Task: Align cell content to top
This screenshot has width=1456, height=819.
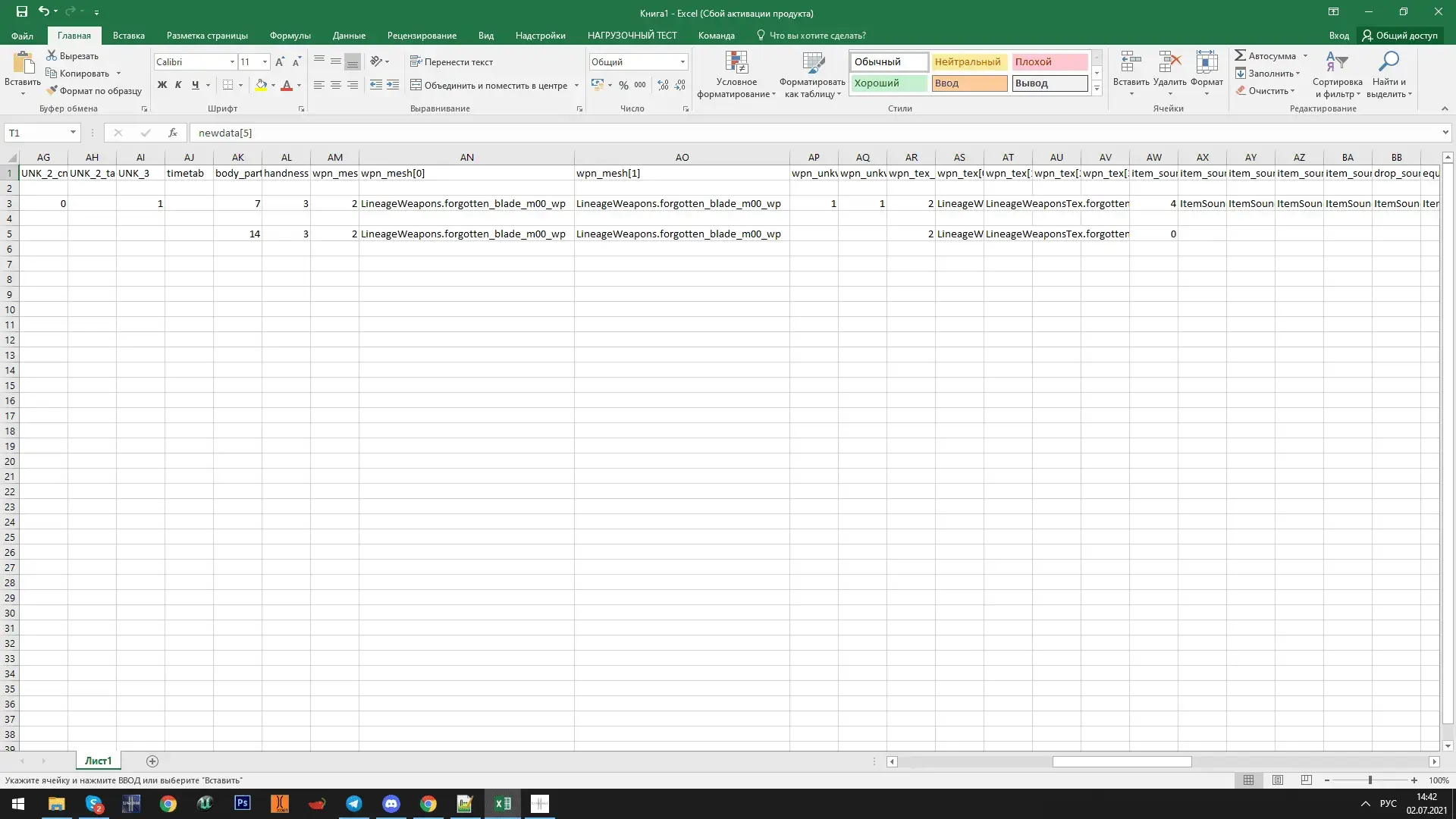Action: pyautogui.click(x=319, y=61)
